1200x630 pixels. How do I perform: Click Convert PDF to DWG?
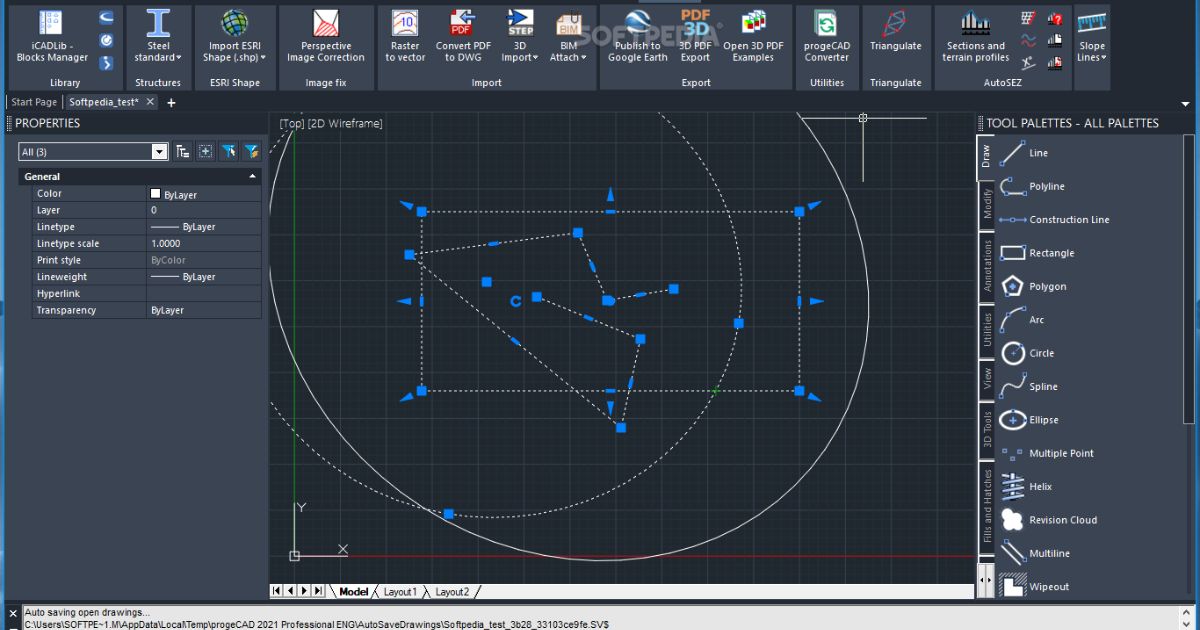pyautogui.click(x=463, y=37)
